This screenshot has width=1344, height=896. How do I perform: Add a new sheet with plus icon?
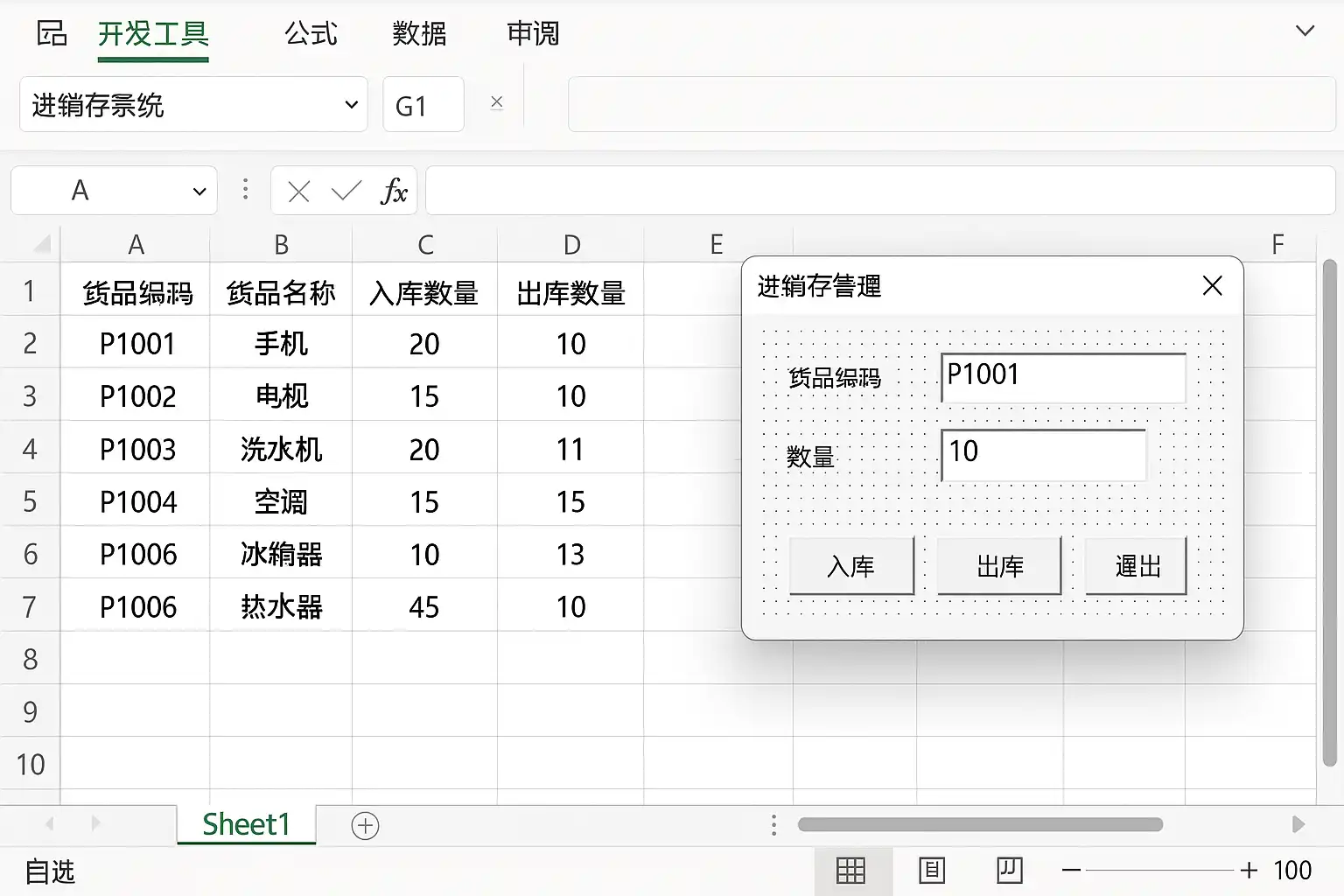[x=365, y=825]
